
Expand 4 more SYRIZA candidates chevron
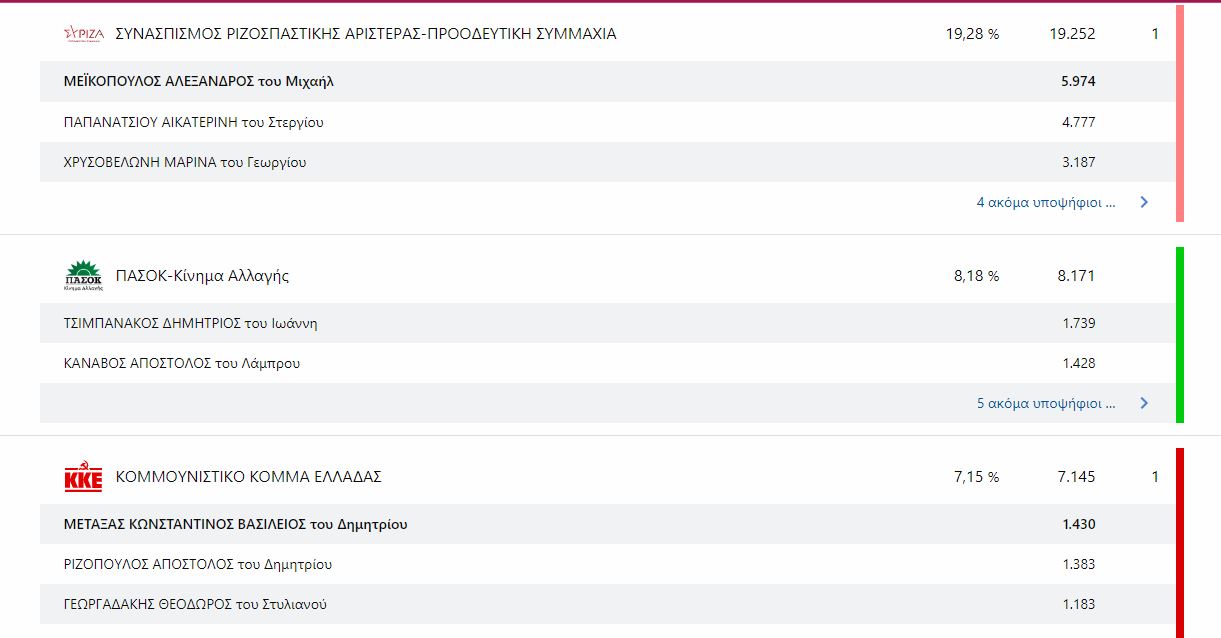click(x=1144, y=202)
